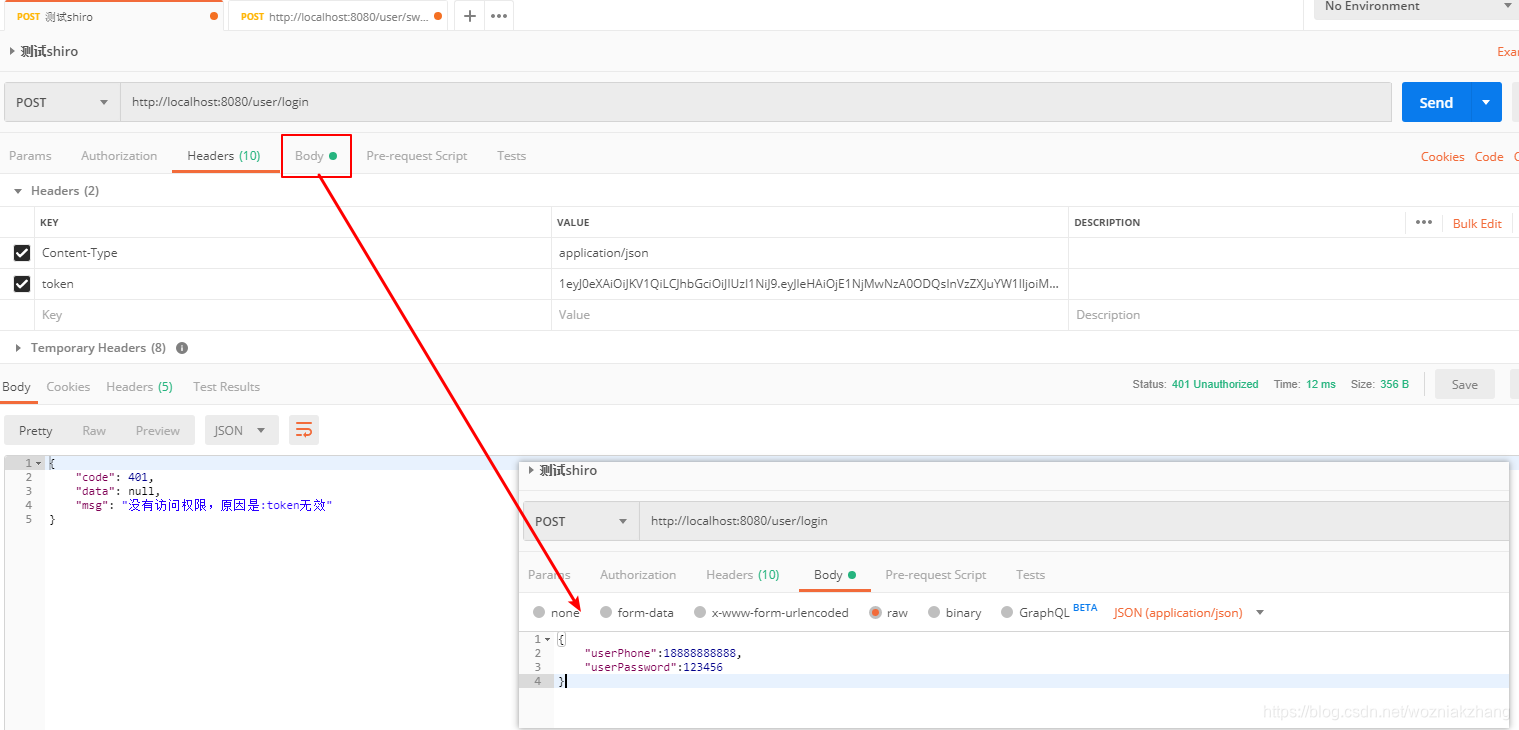Uncheck the Content-Type header checkbox
The image size is (1519, 730).
coord(21,252)
